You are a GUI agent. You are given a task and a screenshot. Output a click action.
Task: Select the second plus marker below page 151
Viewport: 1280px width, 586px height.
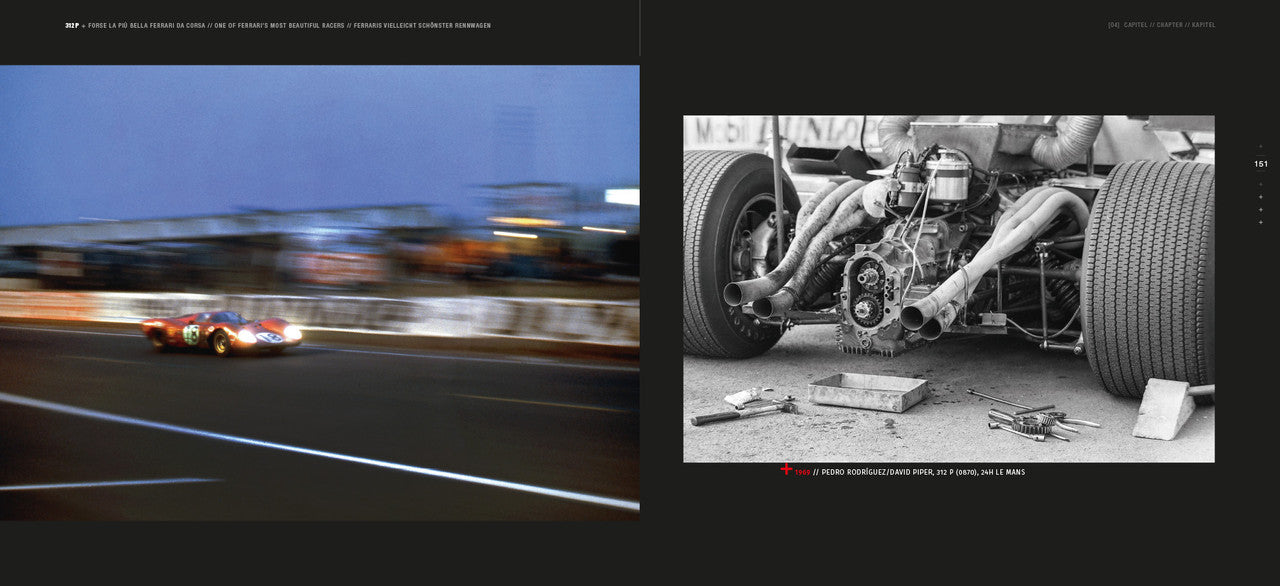click(1261, 196)
